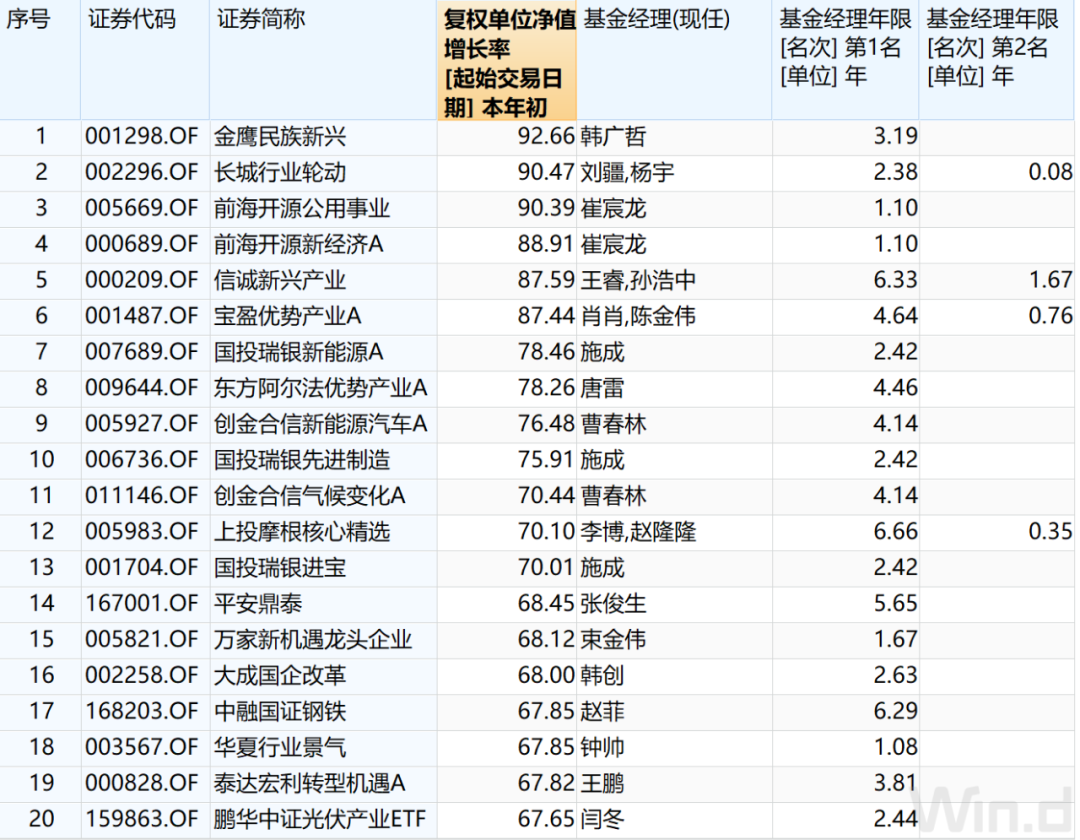Click fund 前海开源公用事业
Screen dimensions: 1080x840
coord(302,208)
